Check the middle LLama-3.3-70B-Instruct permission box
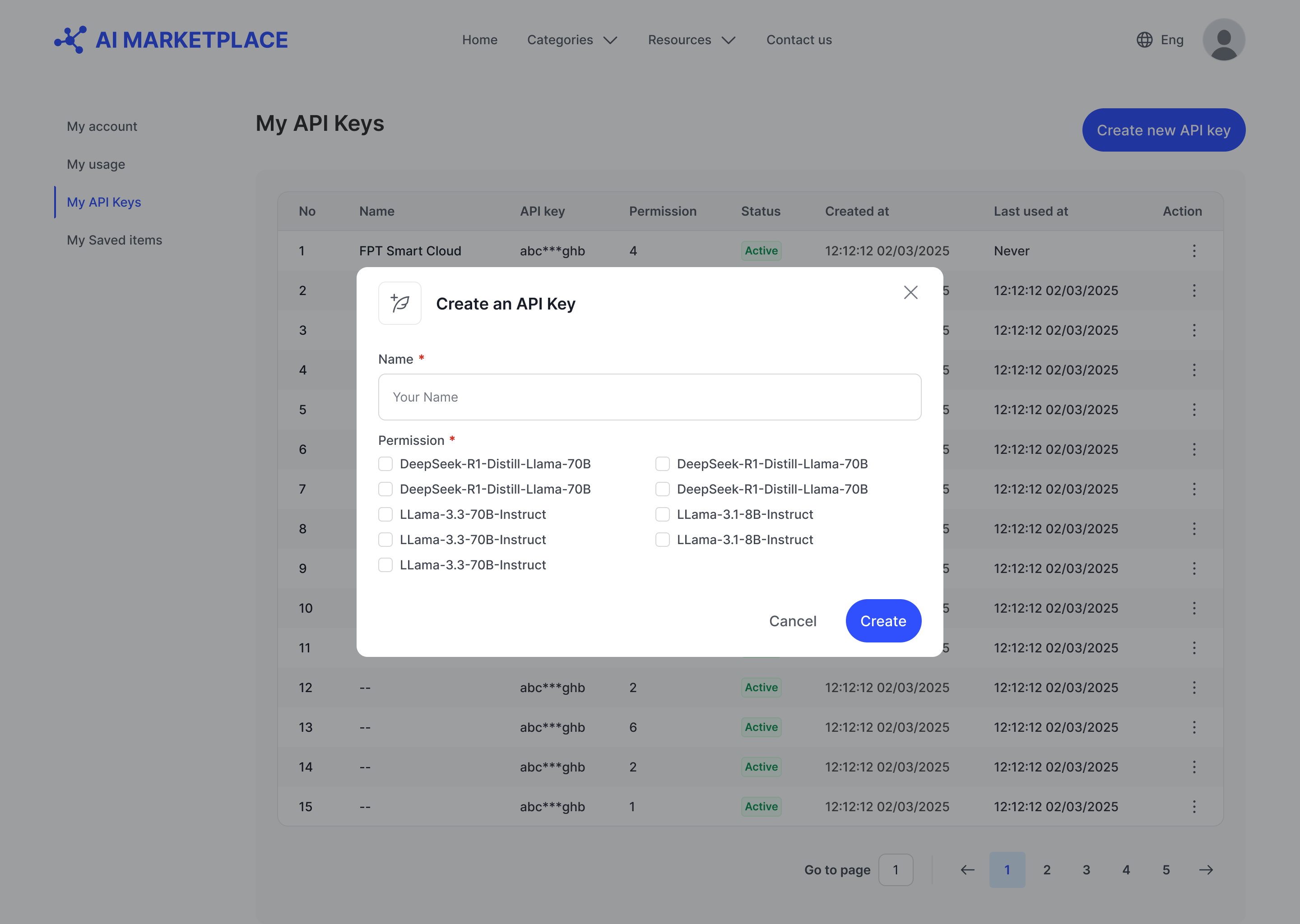This screenshot has width=1300, height=924. click(385, 540)
